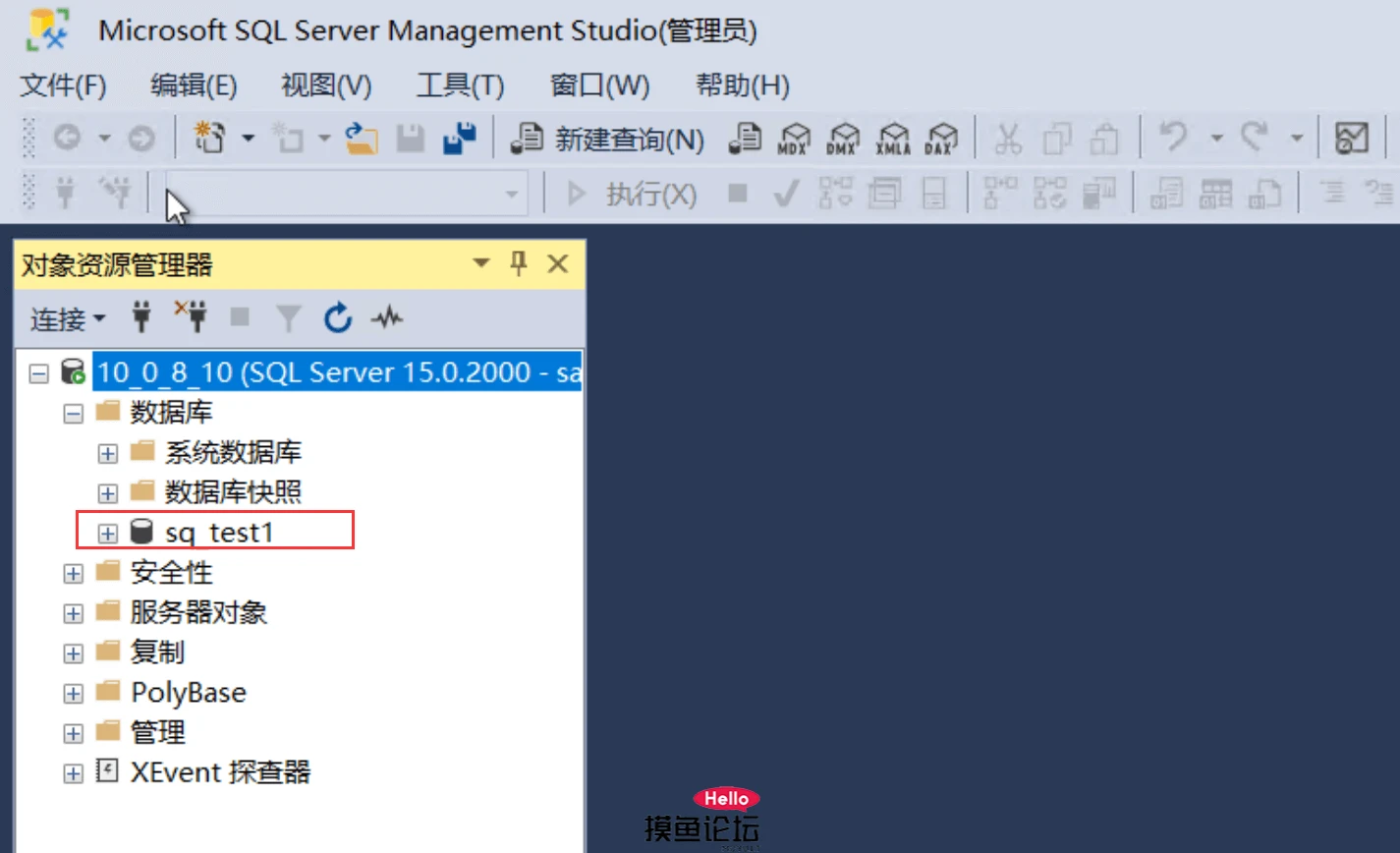Image resolution: width=1400 pixels, height=853 pixels.
Task: Click the 执行(X) execute button
Action: click(x=633, y=194)
